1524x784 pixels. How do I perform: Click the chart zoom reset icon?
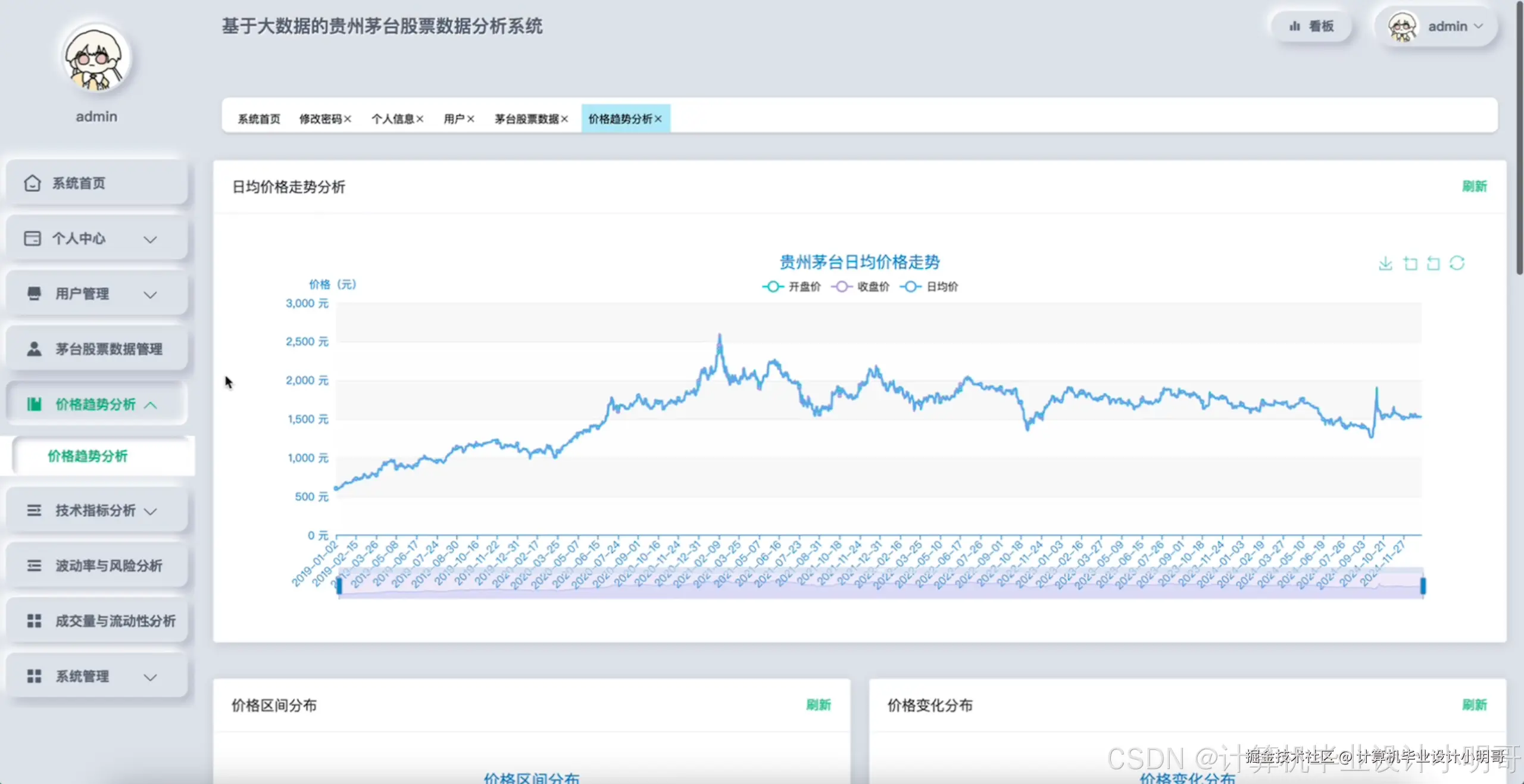1434,263
